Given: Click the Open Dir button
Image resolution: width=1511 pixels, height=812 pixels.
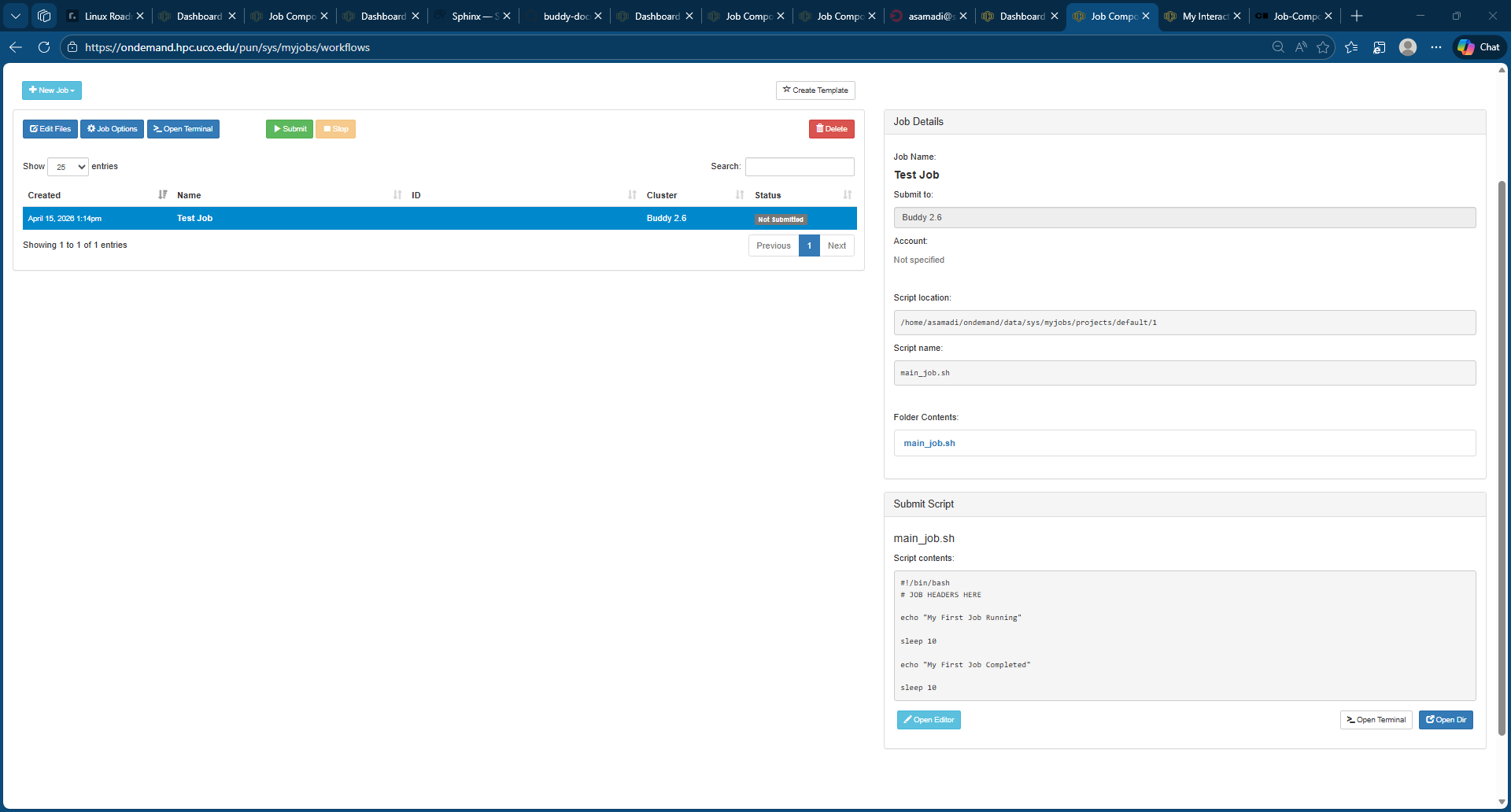Looking at the screenshot, I should click(1446, 720).
